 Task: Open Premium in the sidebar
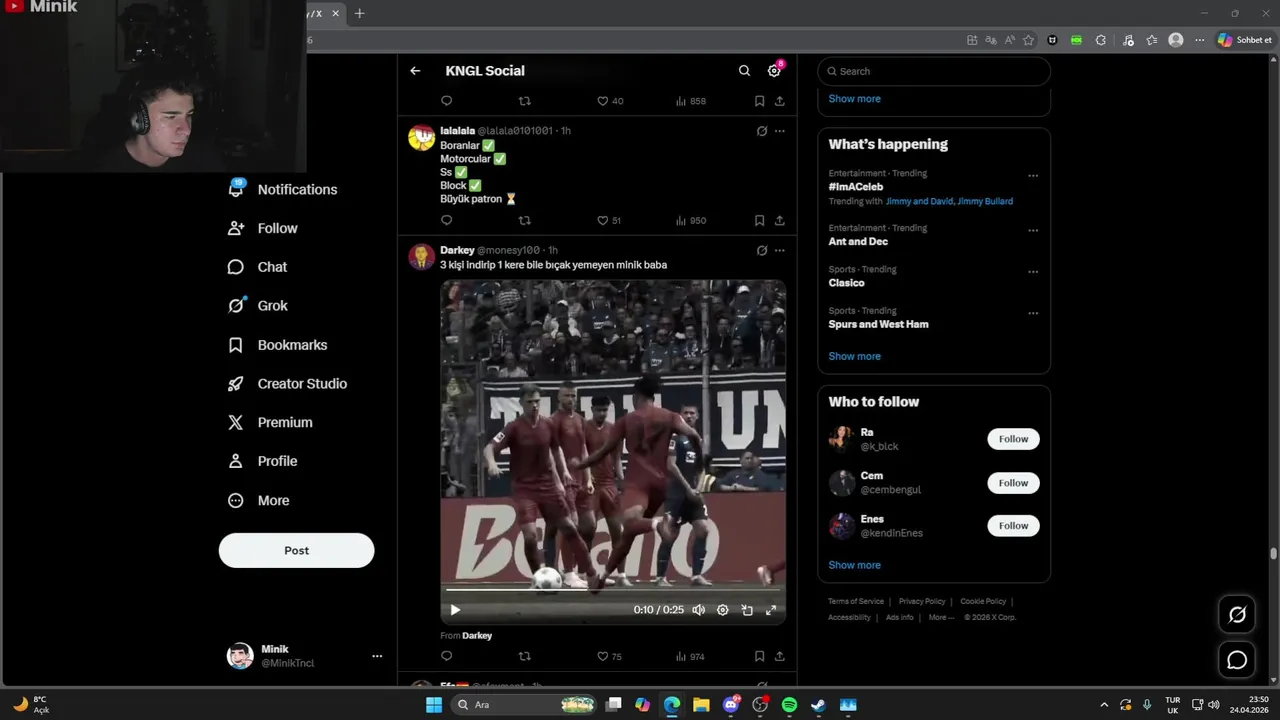tap(270, 422)
